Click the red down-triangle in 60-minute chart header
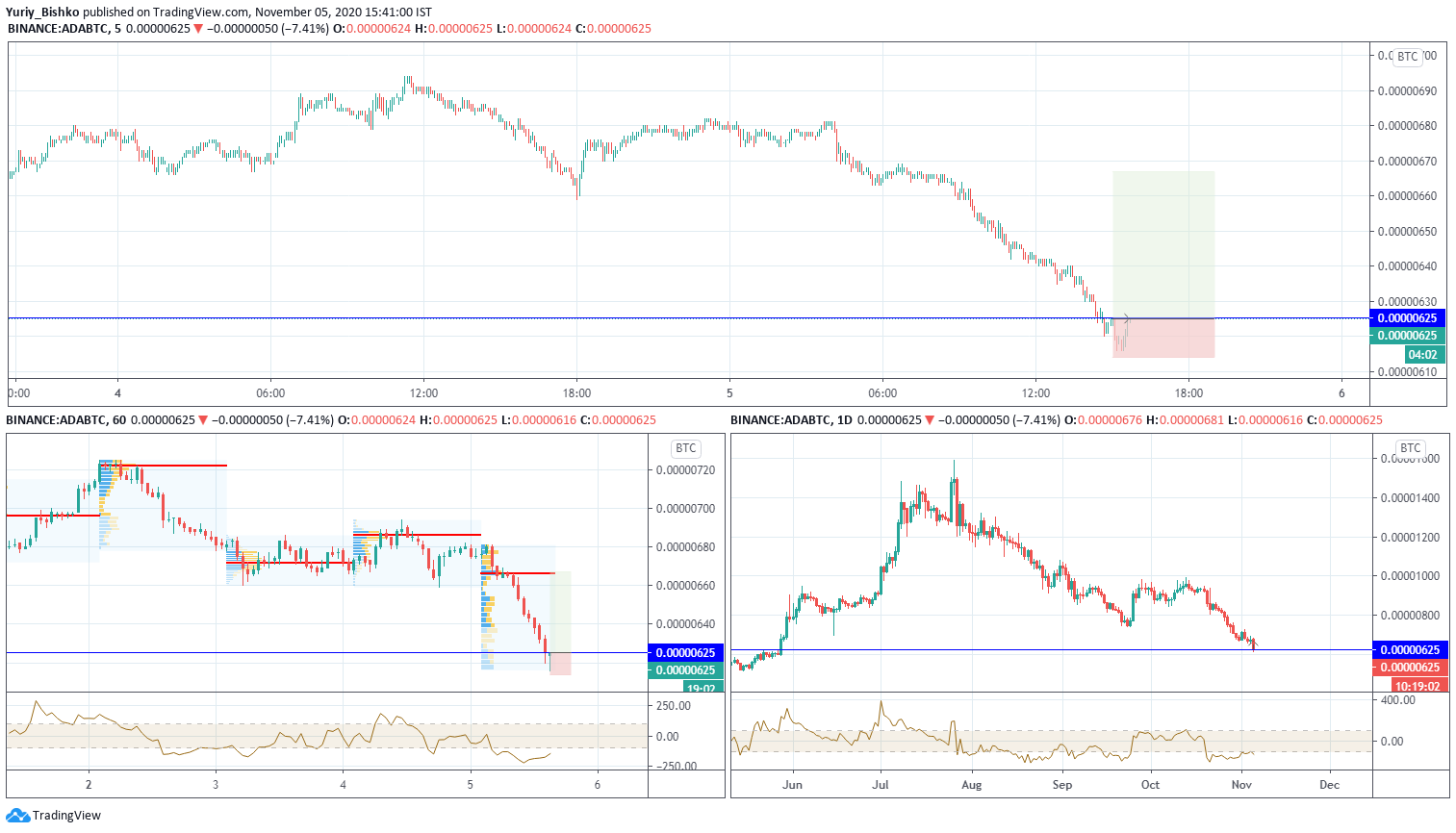The width and height of the screenshot is (1456, 833). 203,420
